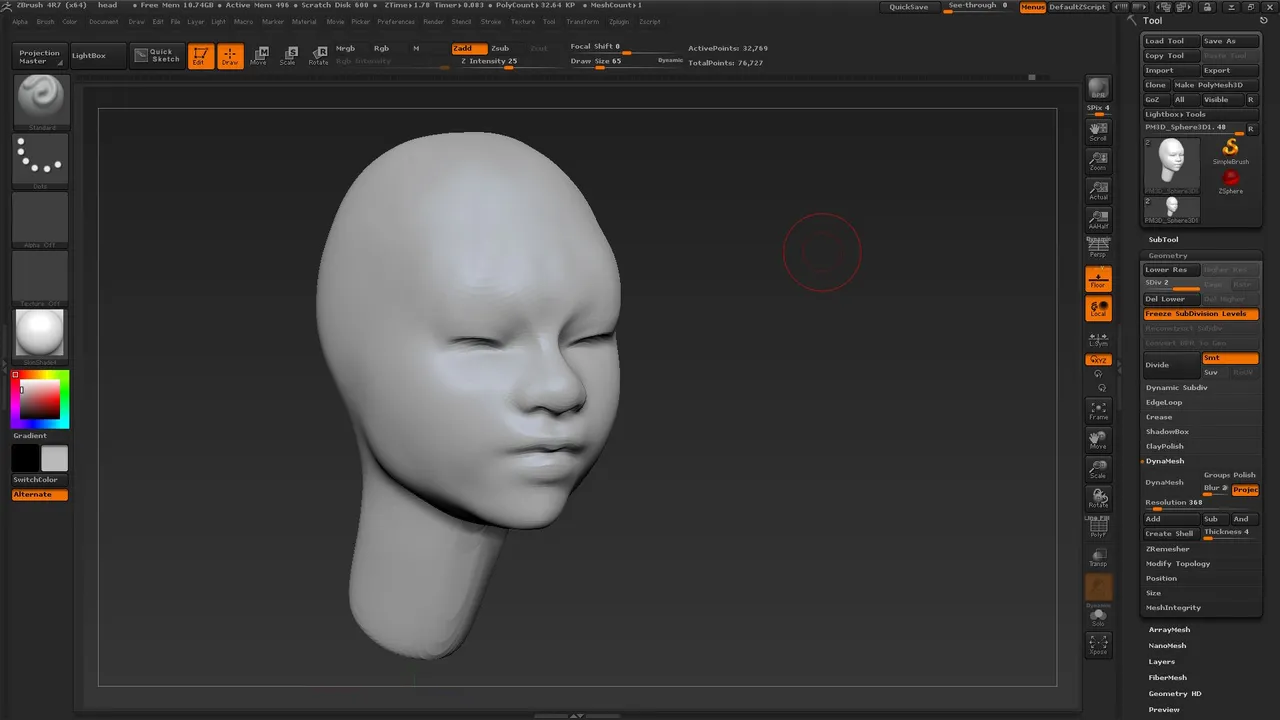Toggle Transp transparency mode
Screen dimensions: 1280x720
1098,557
